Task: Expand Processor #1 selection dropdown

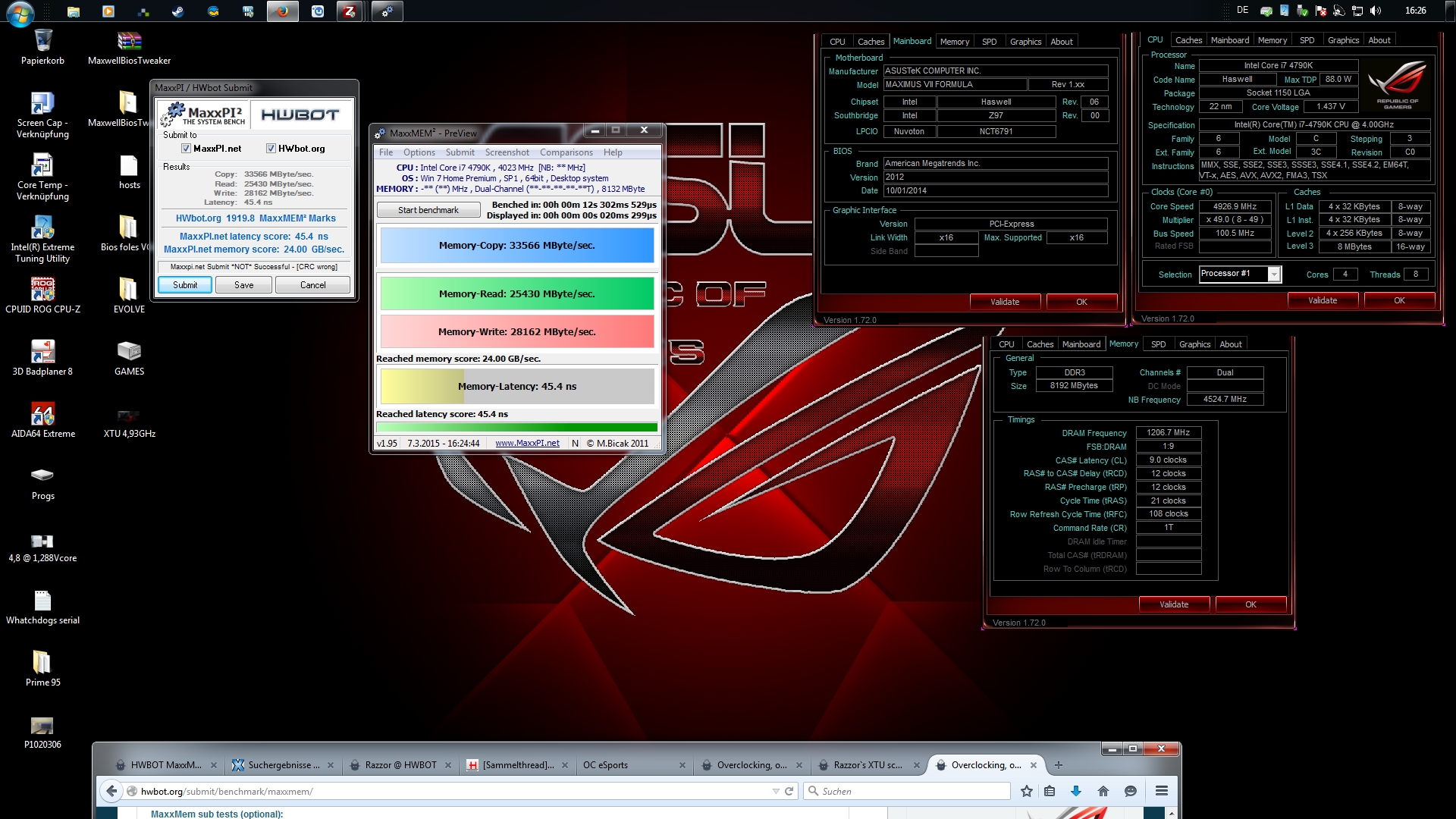Action: (x=1274, y=275)
